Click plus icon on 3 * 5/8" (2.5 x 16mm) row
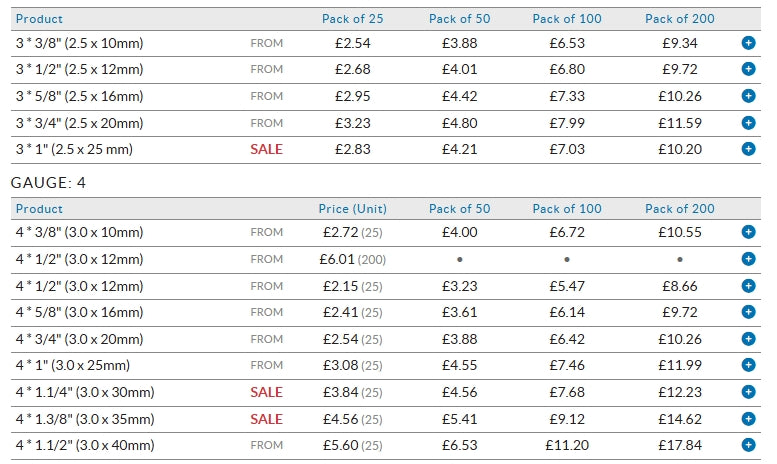Image resolution: width=777 pixels, height=464 pixels. point(748,96)
